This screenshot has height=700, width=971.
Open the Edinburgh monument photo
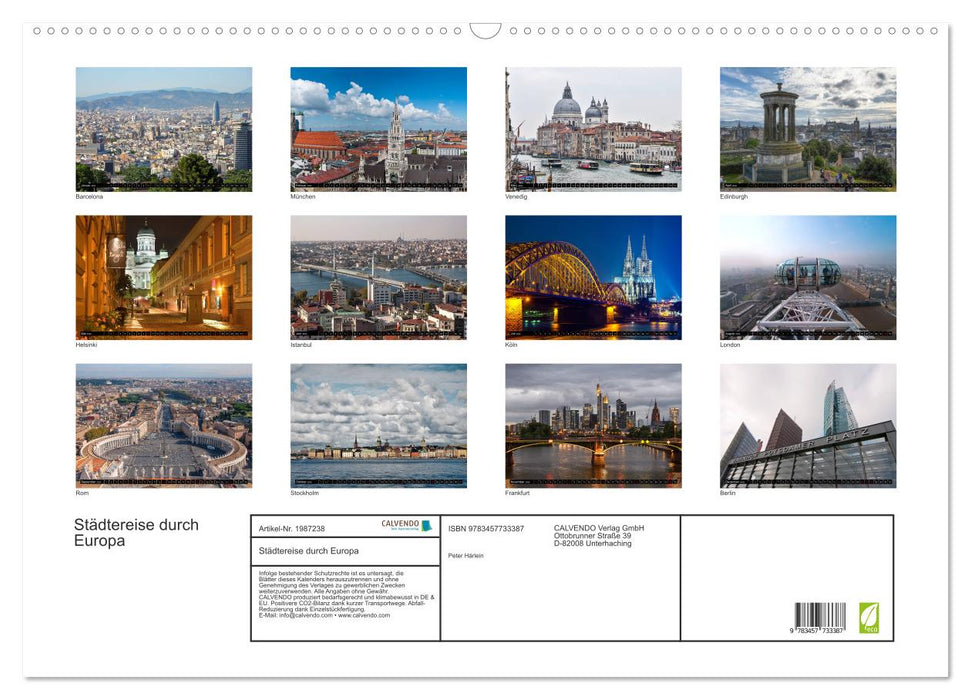[x=808, y=127]
